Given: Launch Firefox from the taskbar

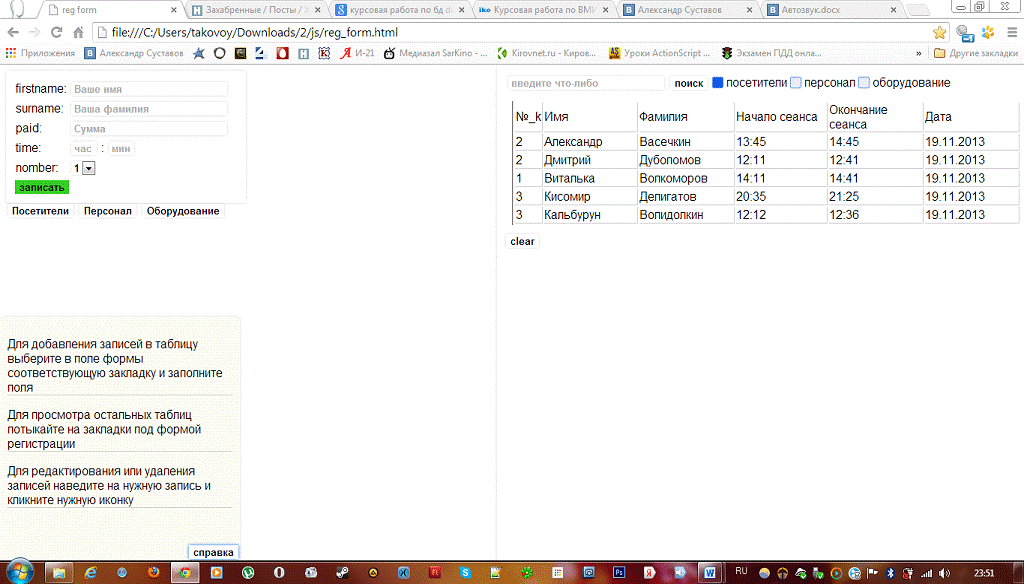Looking at the screenshot, I should [153, 572].
